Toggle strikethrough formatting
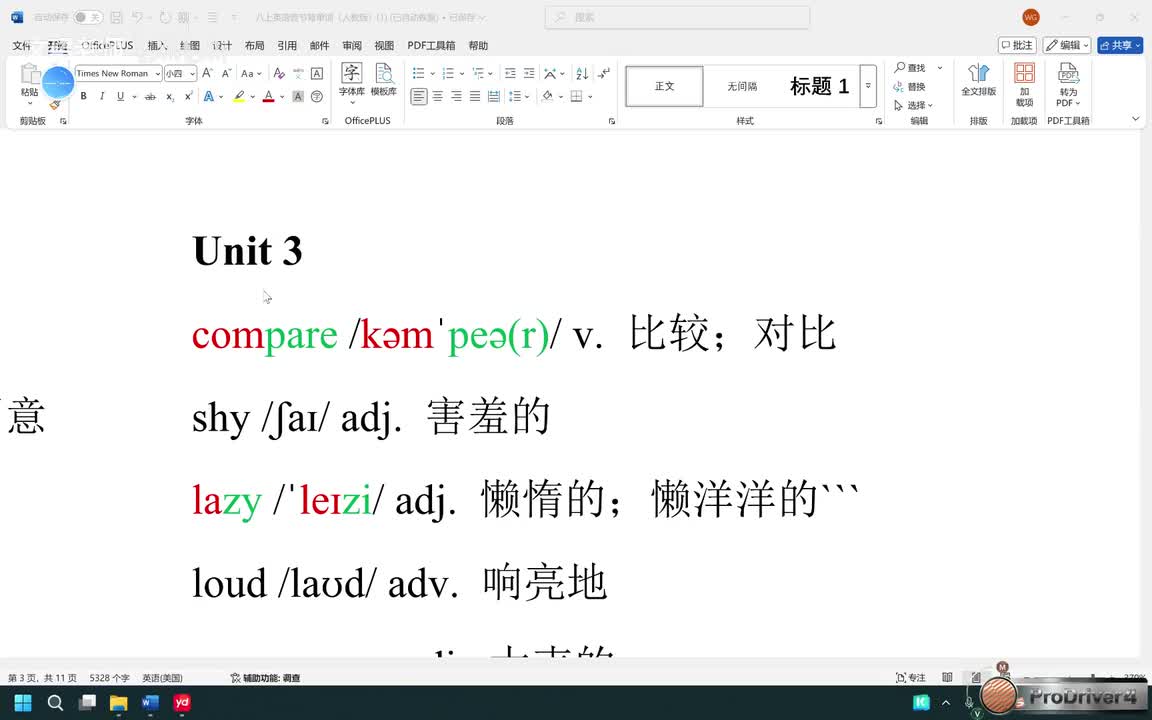The image size is (1152, 720). coord(151,96)
